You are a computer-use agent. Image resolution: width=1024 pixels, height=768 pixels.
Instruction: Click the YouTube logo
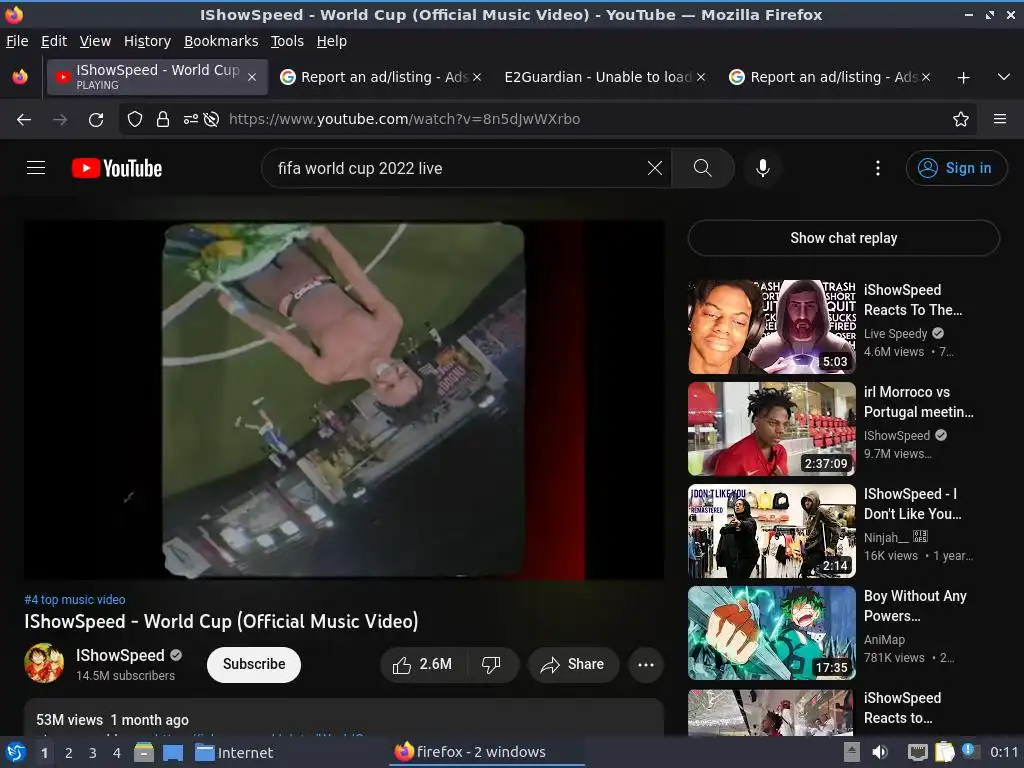[x=117, y=168]
